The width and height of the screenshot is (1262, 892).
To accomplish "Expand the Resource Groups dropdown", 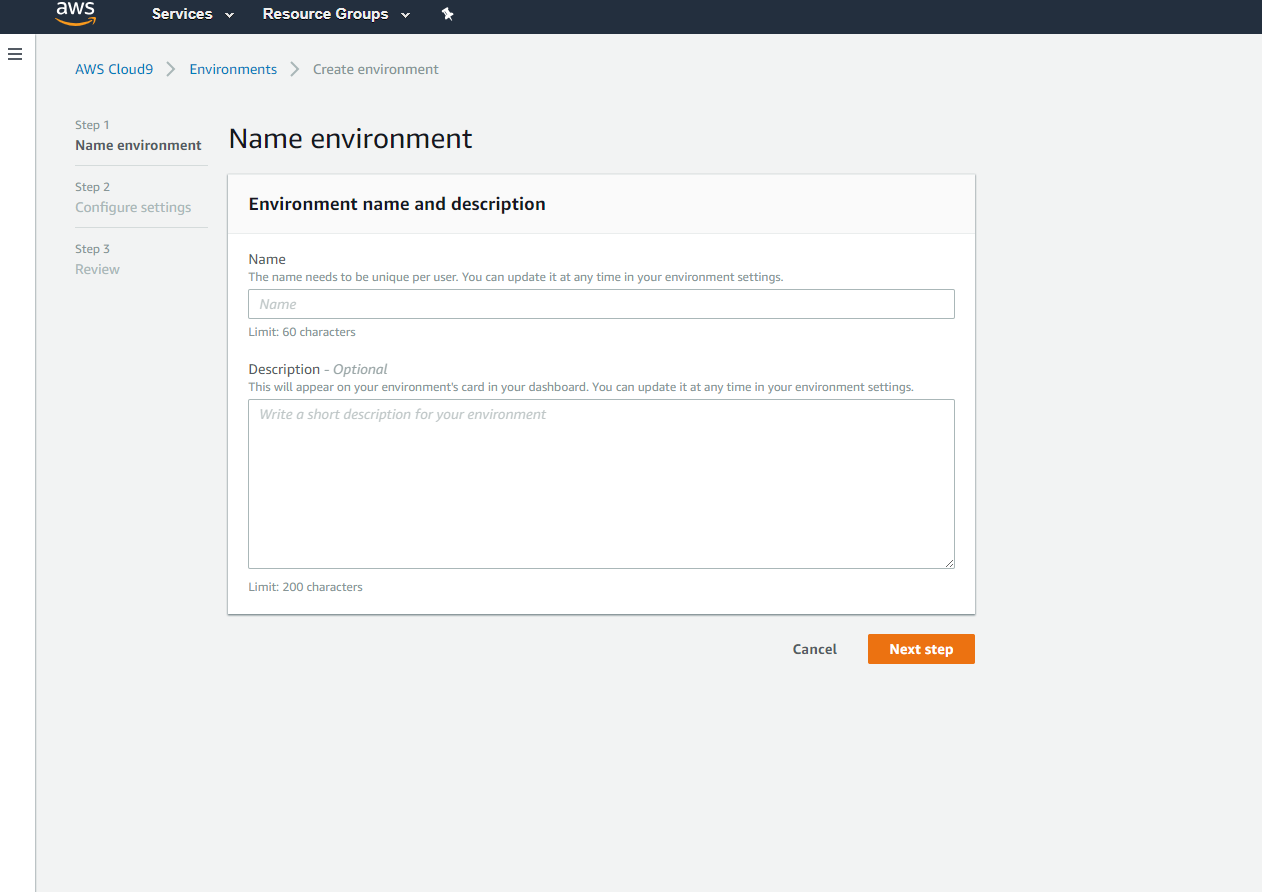I will click(x=336, y=14).
